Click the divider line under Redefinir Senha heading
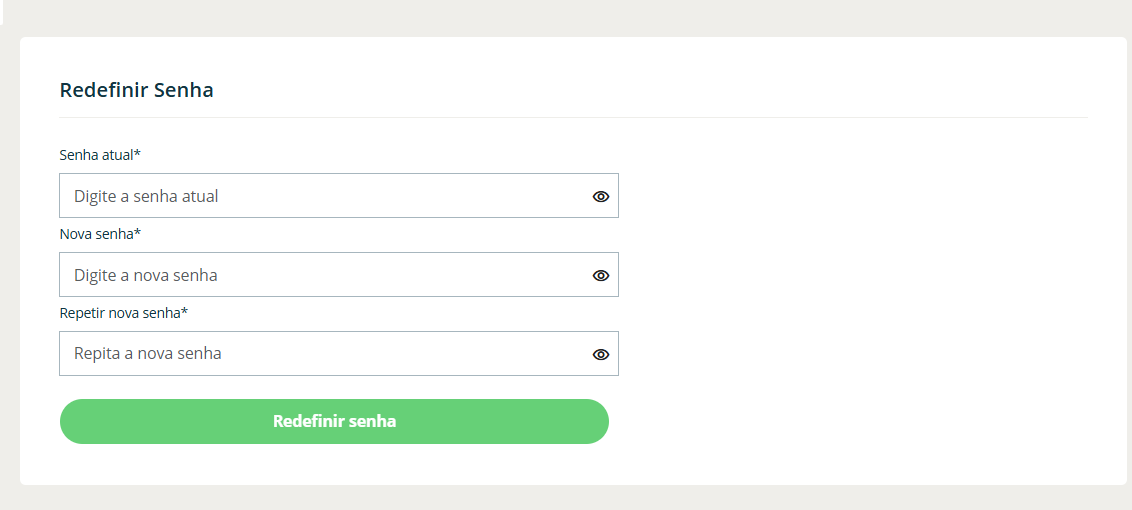The width and height of the screenshot is (1132, 510). pos(573,117)
